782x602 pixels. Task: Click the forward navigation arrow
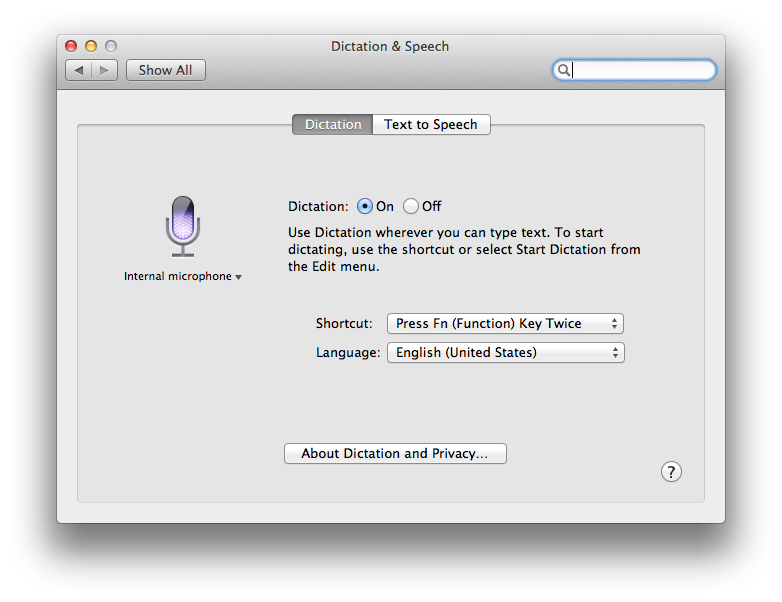point(105,70)
